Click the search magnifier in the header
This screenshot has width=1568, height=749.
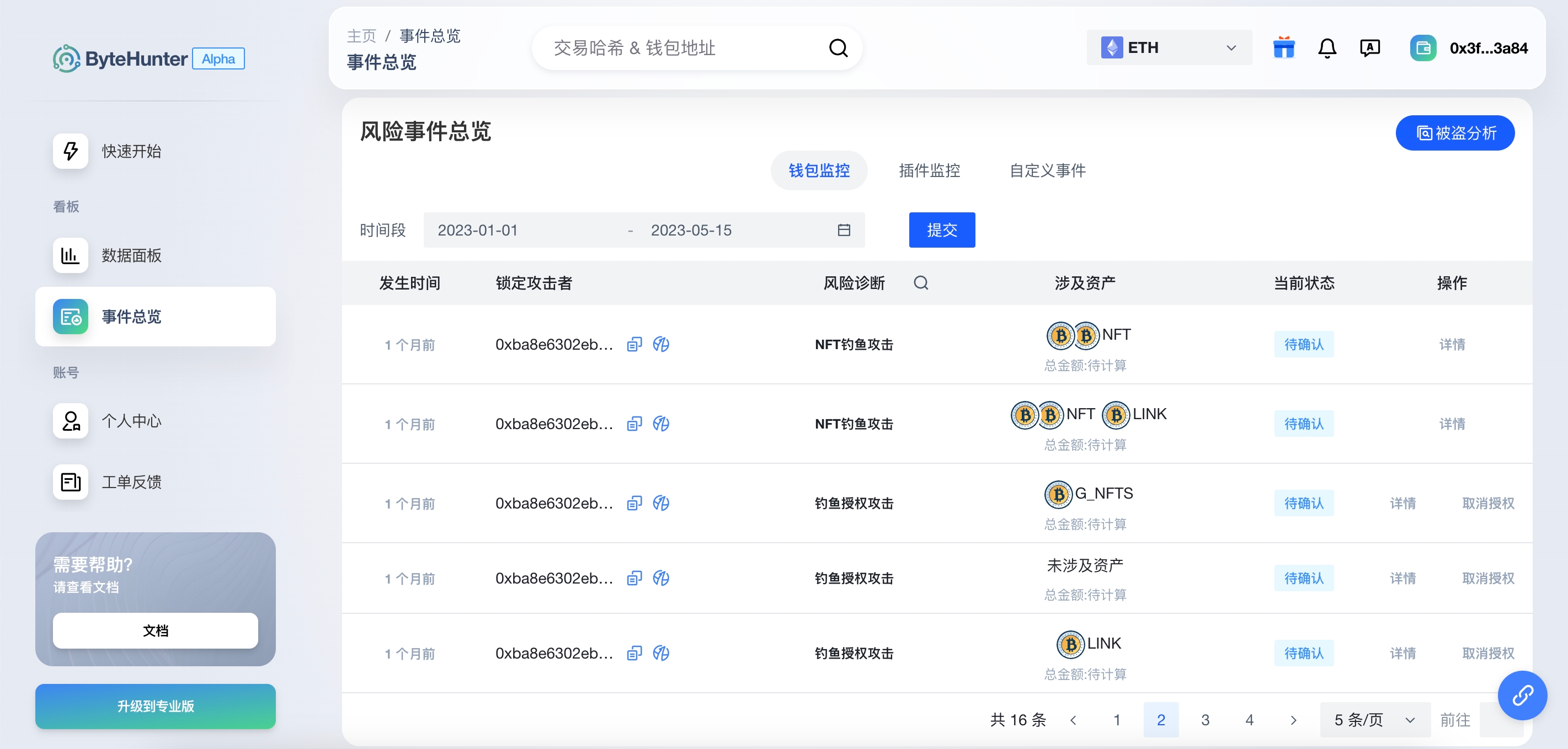pyautogui.click(x=838, y=48)
